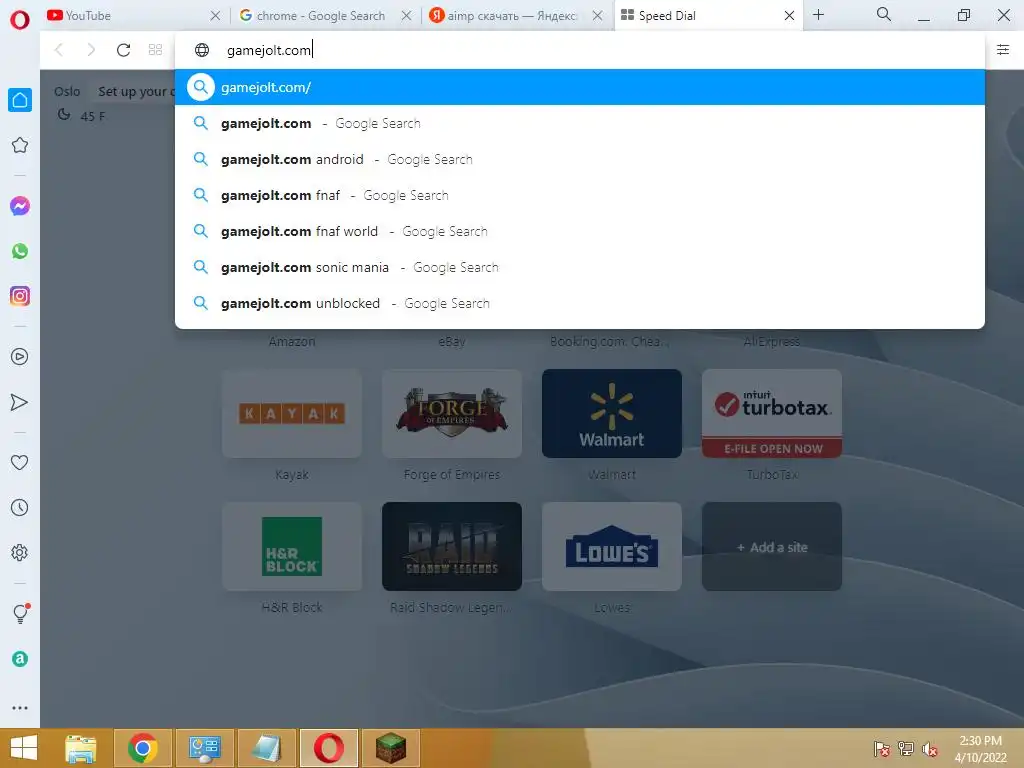Screen dimensions: 1024x768
Task: Open History clock icon in sidebar
Action: pyautogui.click(x=20, y=507)
